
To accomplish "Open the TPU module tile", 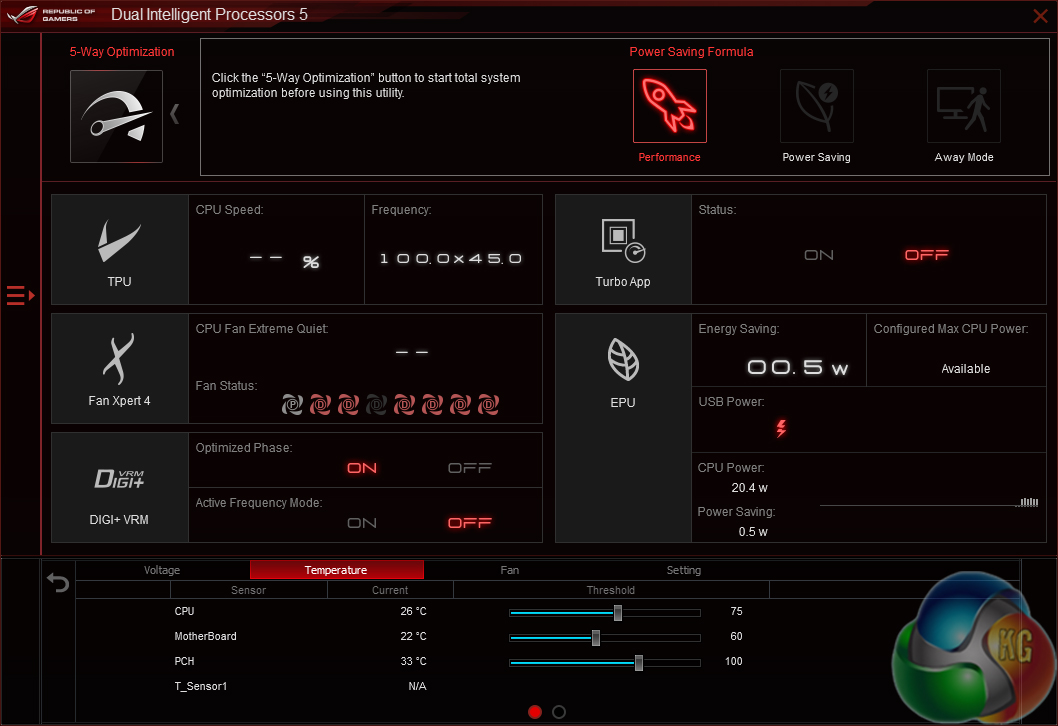I will pyautogui.click(x=119, y=250).
